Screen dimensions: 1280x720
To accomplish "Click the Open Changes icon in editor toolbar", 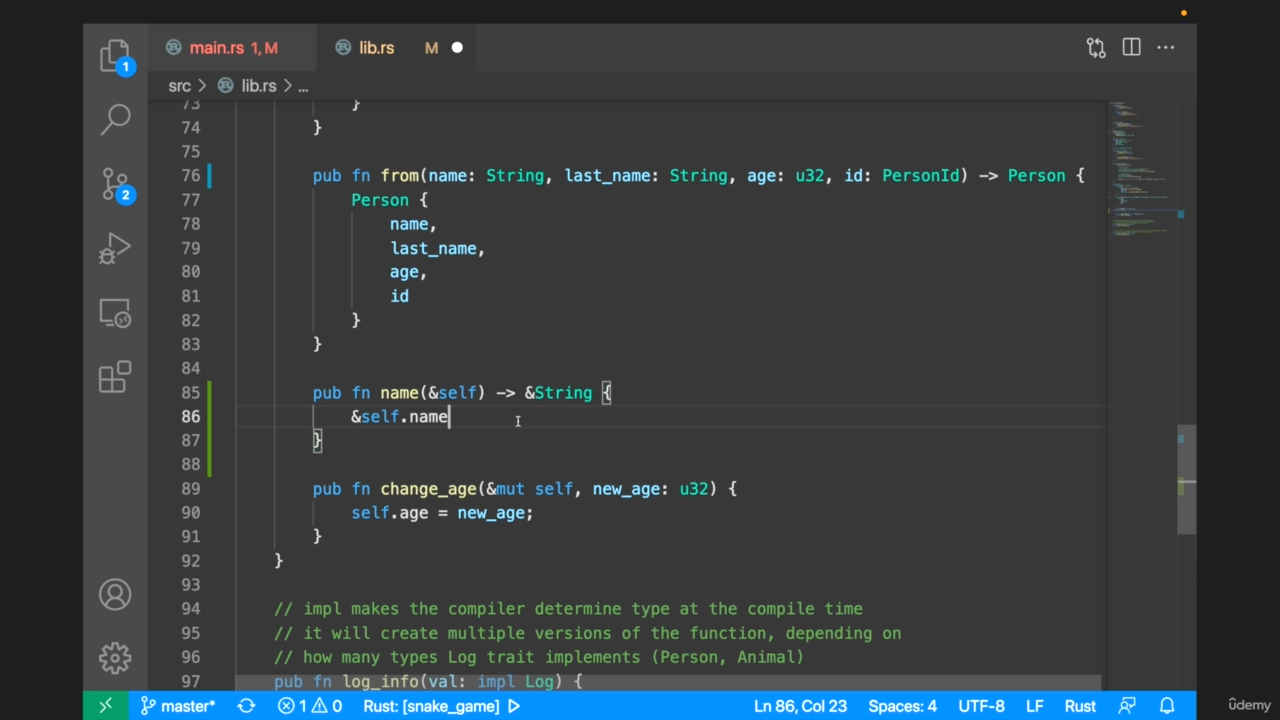I will point(1096,48).
